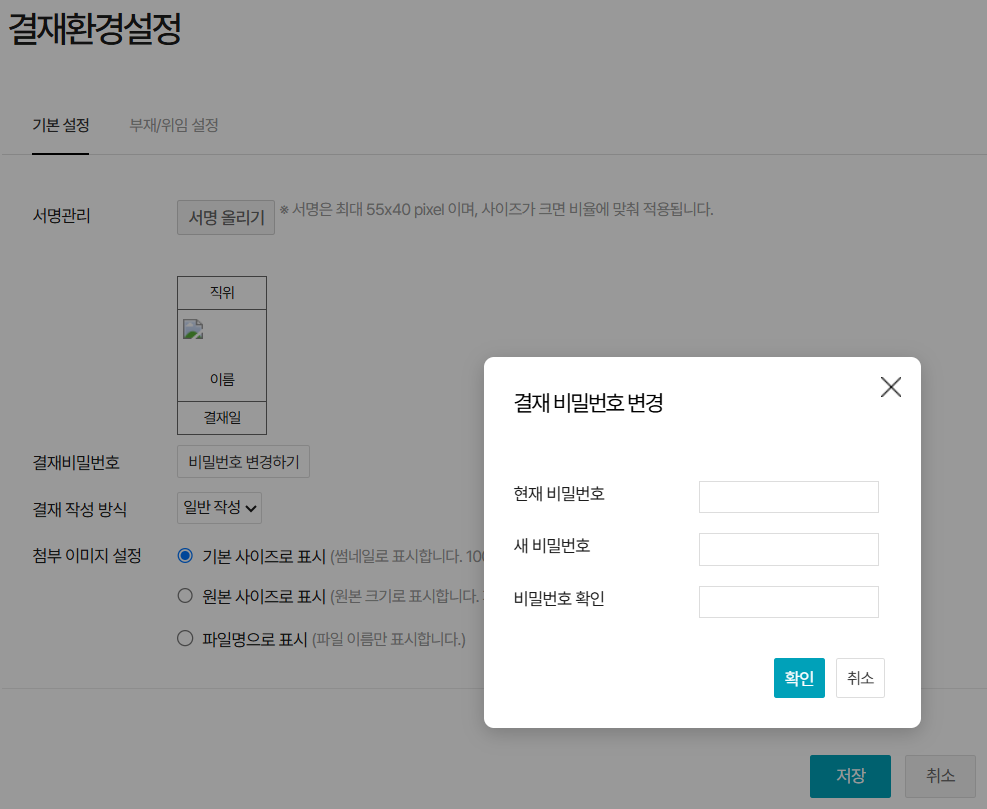Click the 현재 비밀번호 input field

click(x=788, y=497)
